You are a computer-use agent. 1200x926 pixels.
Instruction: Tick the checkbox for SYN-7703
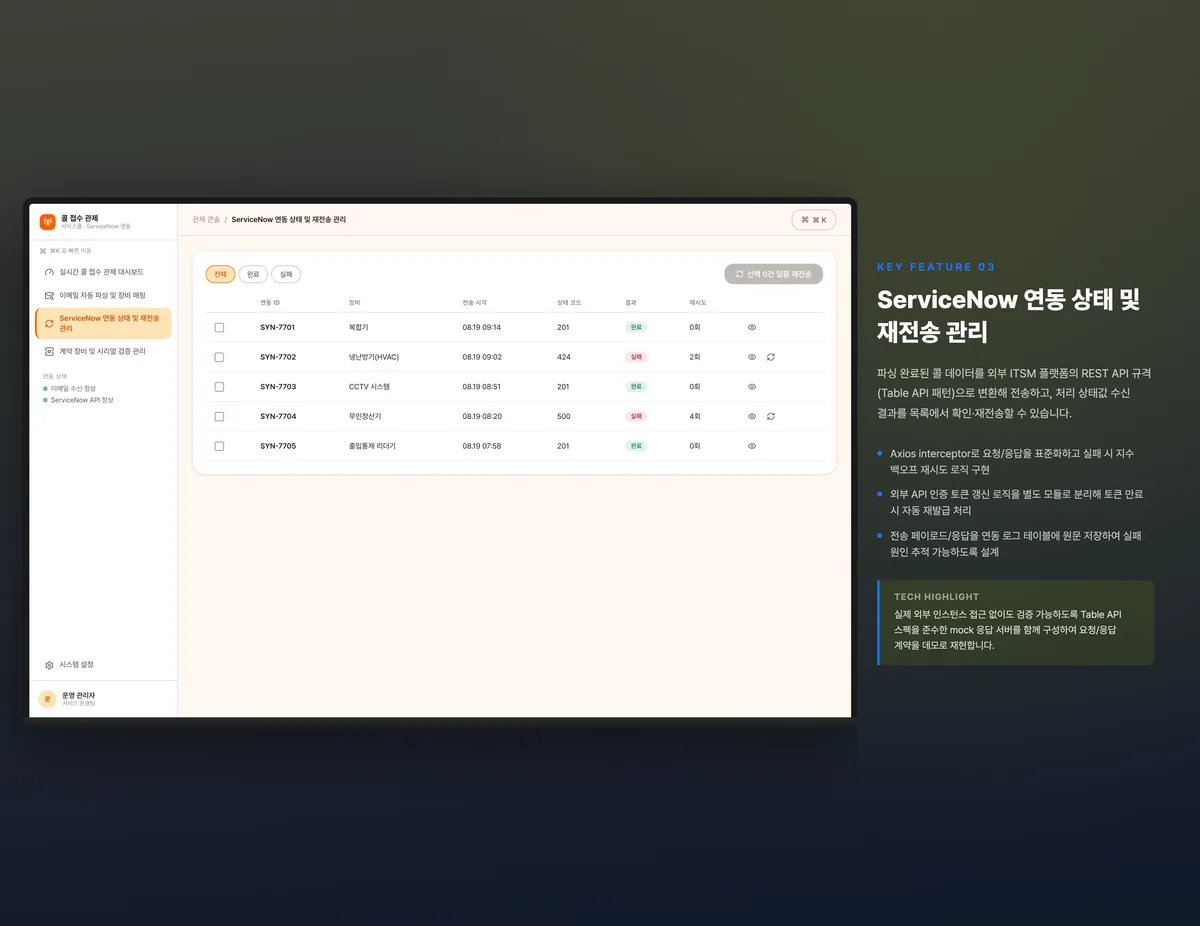(220, 387)
